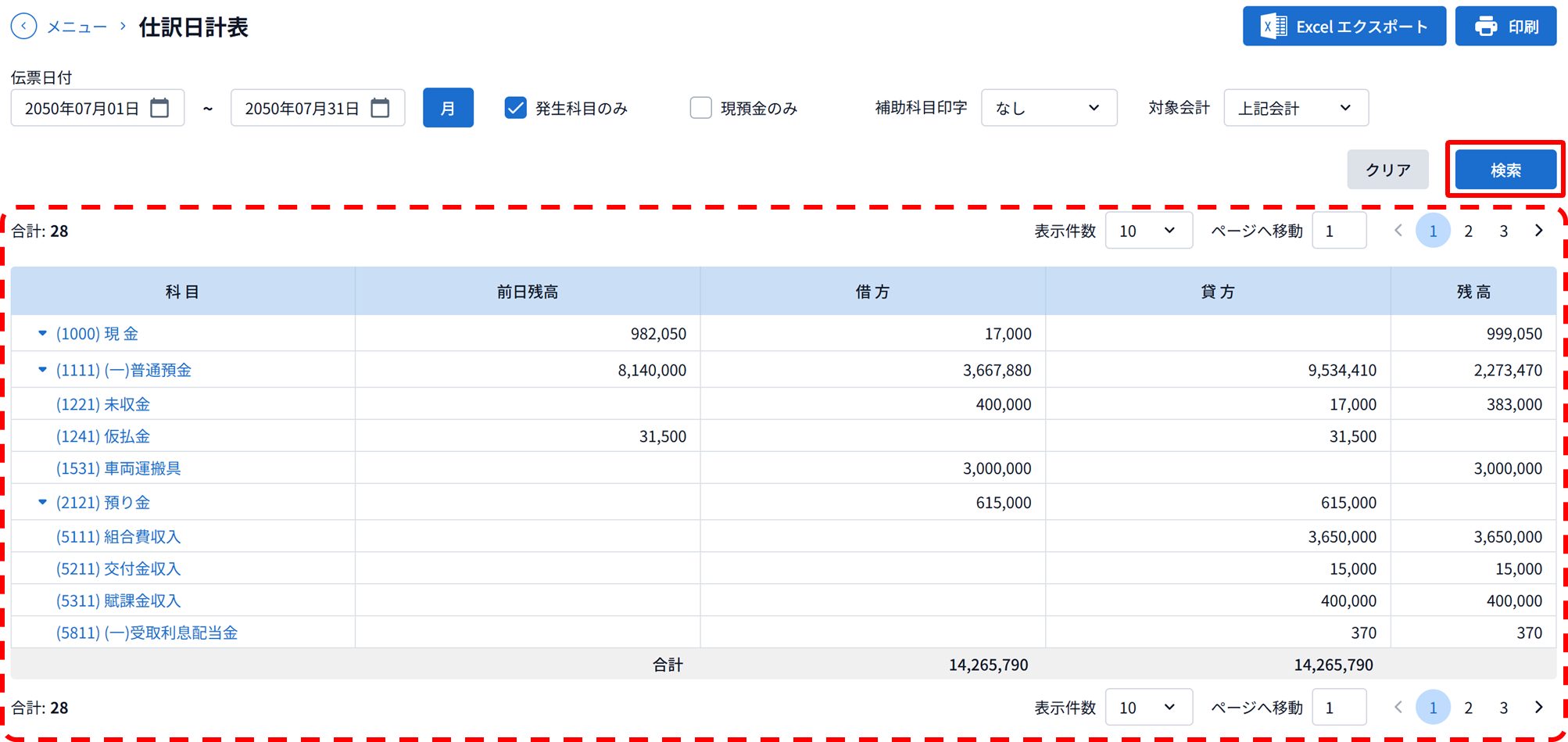
Task: Click the printer icon in 印刷 button
Action: [1486, 27]
